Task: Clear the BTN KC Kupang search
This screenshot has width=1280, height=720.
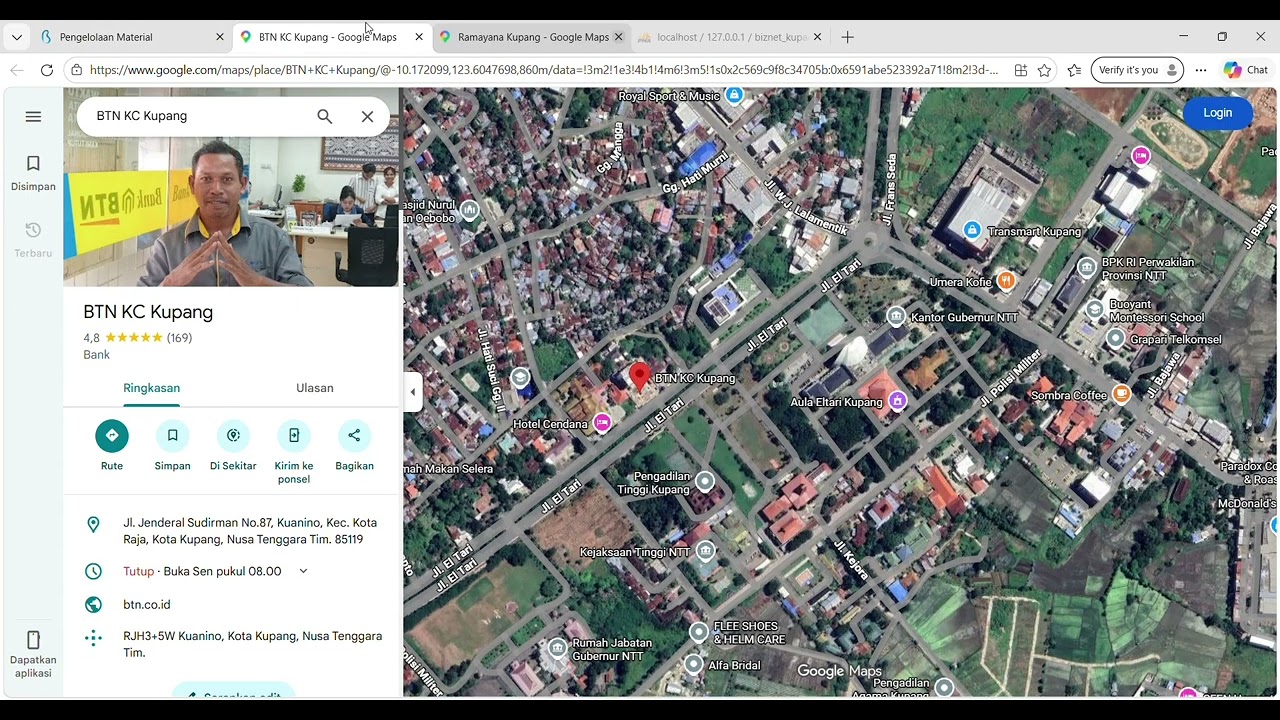Action: pos(367,116)
